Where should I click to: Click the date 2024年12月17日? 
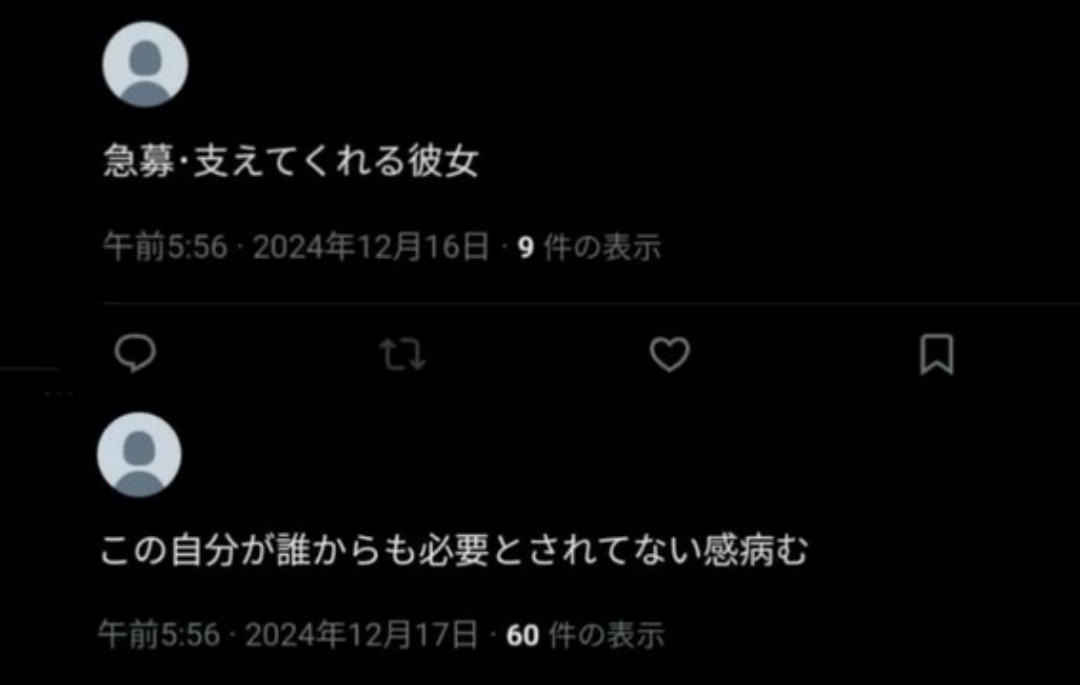pyautogui.click(x=362, y=634)
